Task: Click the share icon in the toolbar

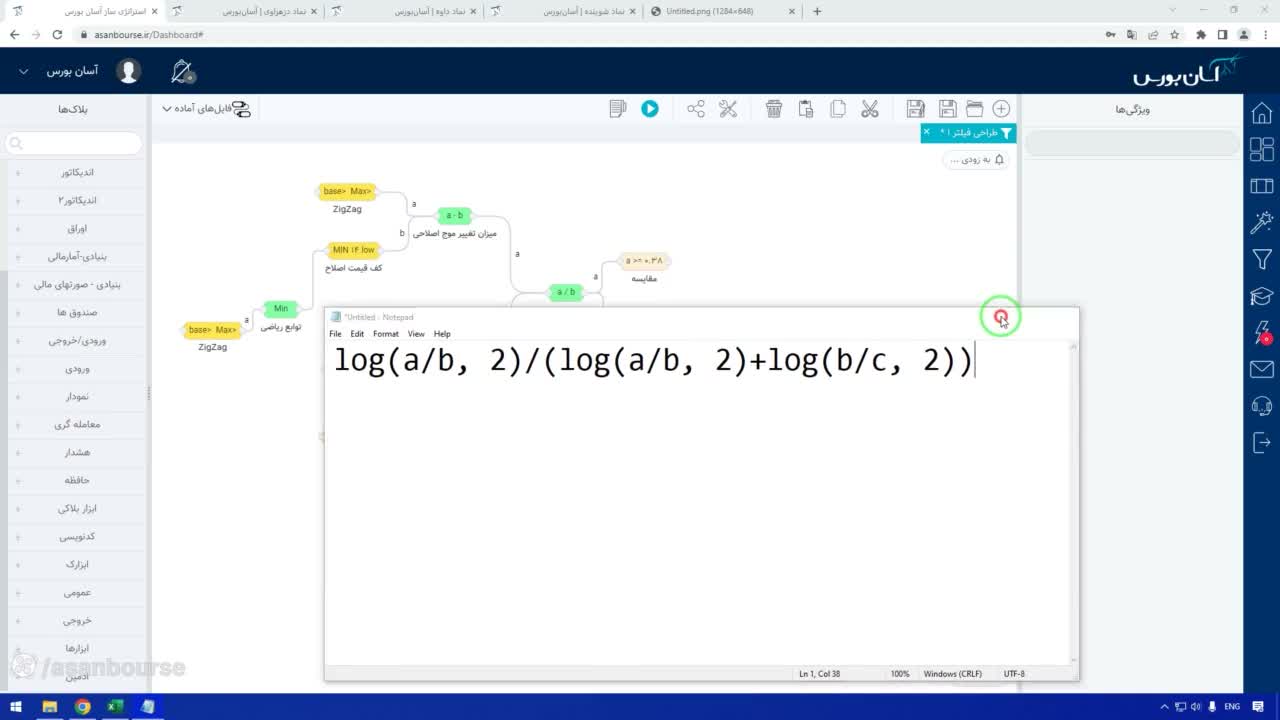Action: (x=696, y=109)
